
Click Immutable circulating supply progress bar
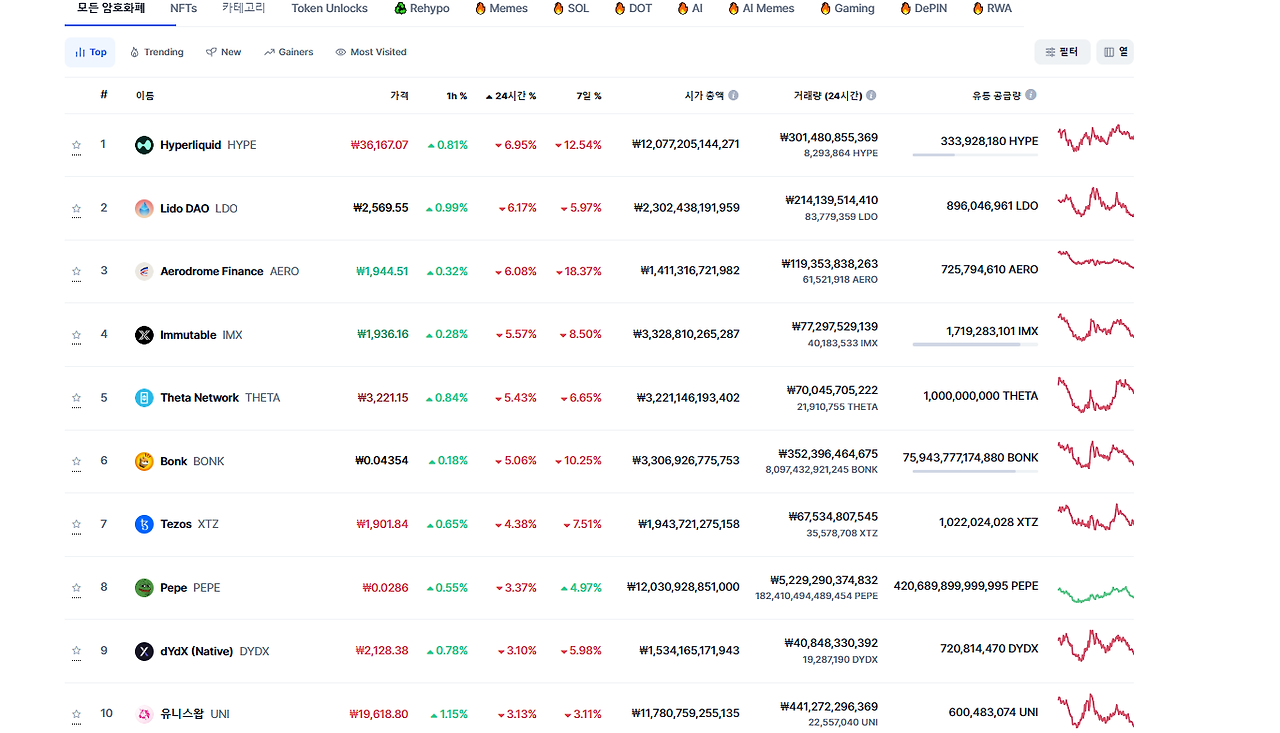click(x=975, y=345)
